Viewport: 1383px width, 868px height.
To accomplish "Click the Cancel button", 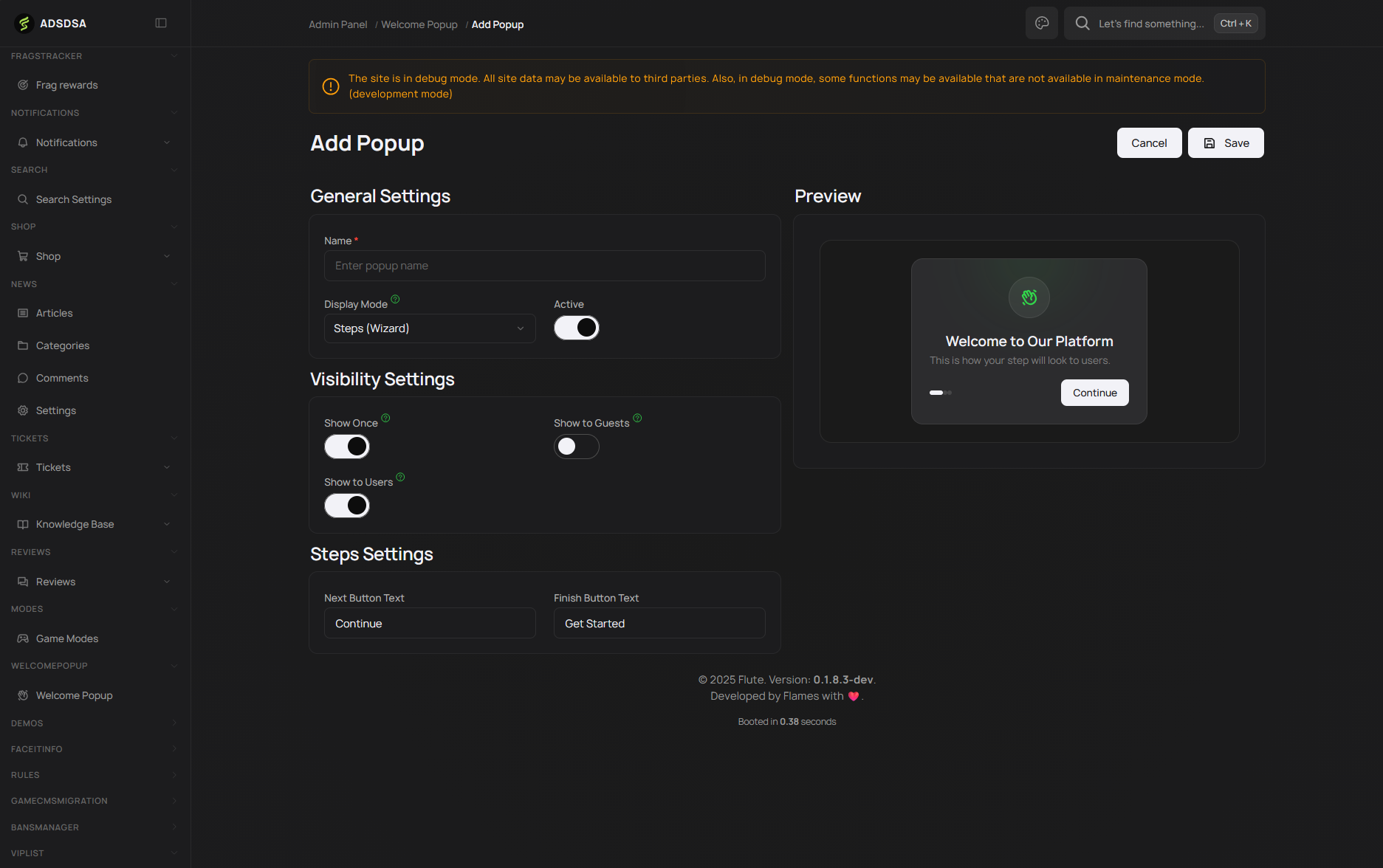I will (1149, 143).
